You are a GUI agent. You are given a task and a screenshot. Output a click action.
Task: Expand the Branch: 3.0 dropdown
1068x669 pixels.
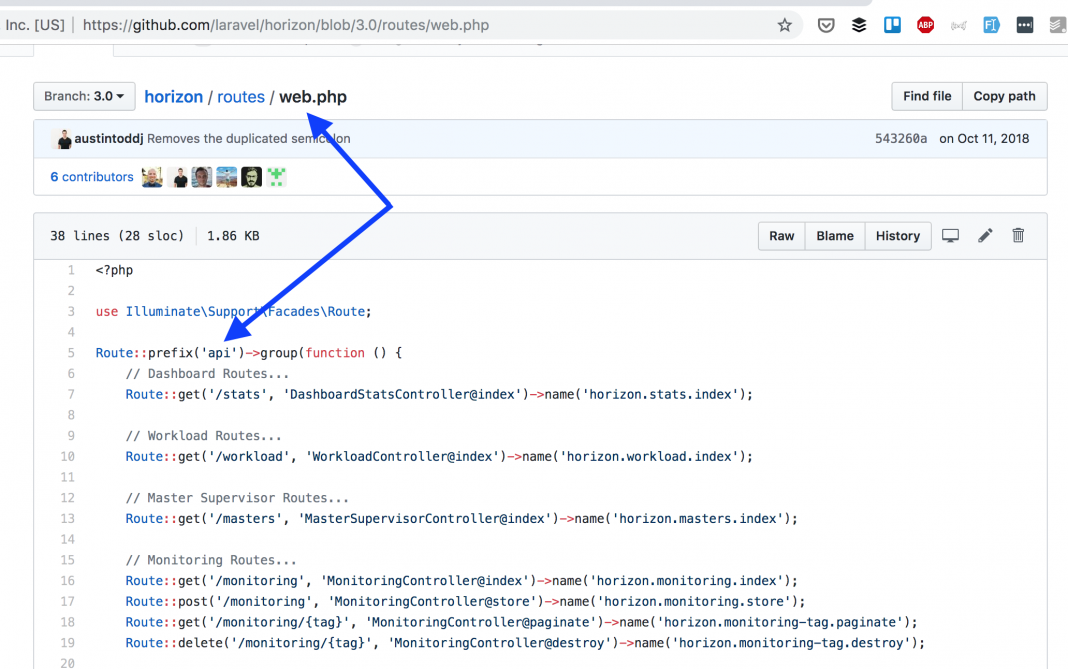coord(84,97)
